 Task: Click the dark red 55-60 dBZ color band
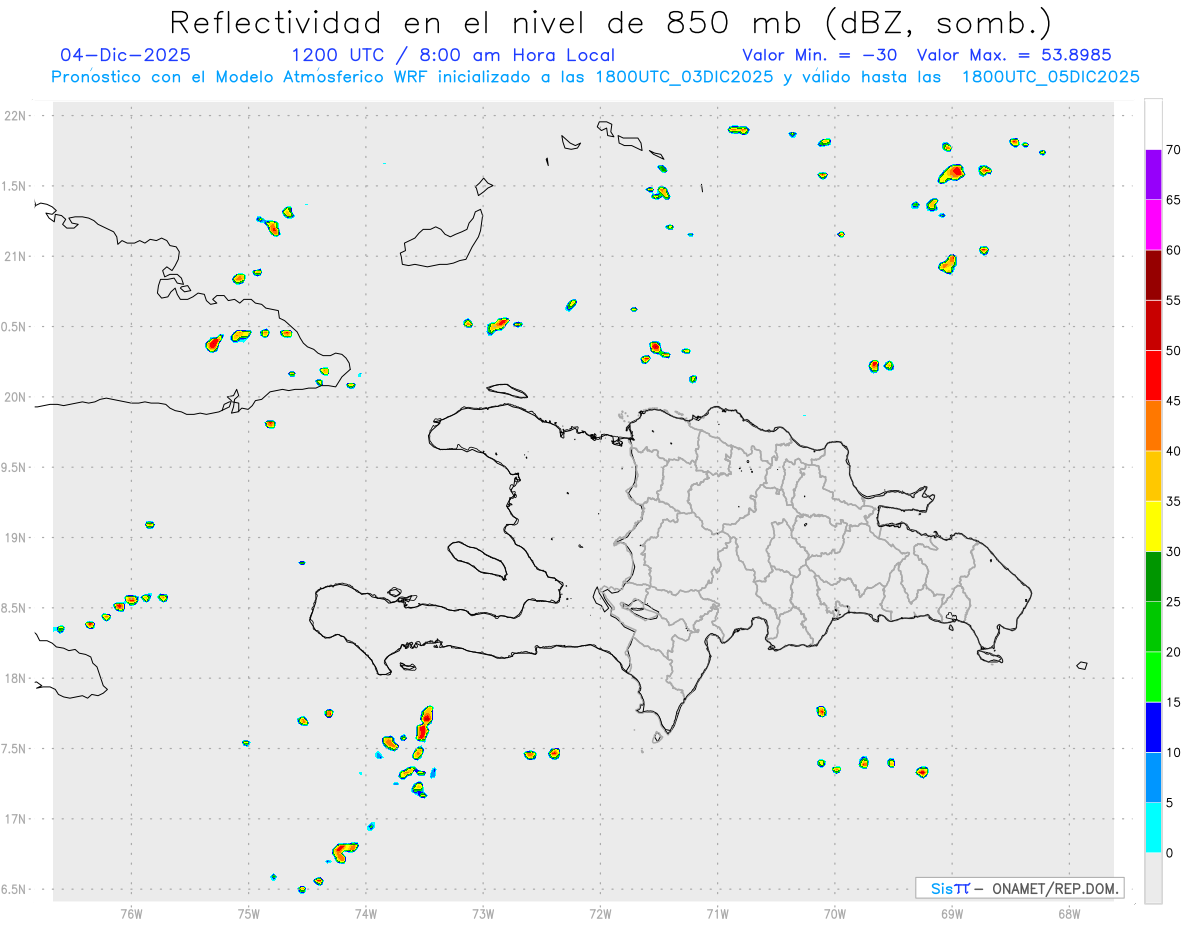coord(1153,275)
